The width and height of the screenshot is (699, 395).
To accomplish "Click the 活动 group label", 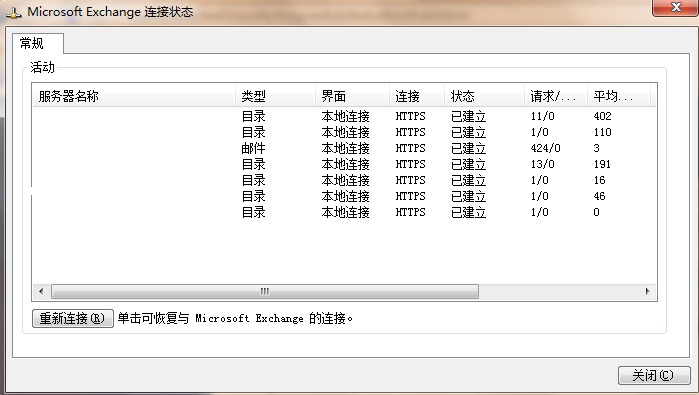I will pos(42,67).
